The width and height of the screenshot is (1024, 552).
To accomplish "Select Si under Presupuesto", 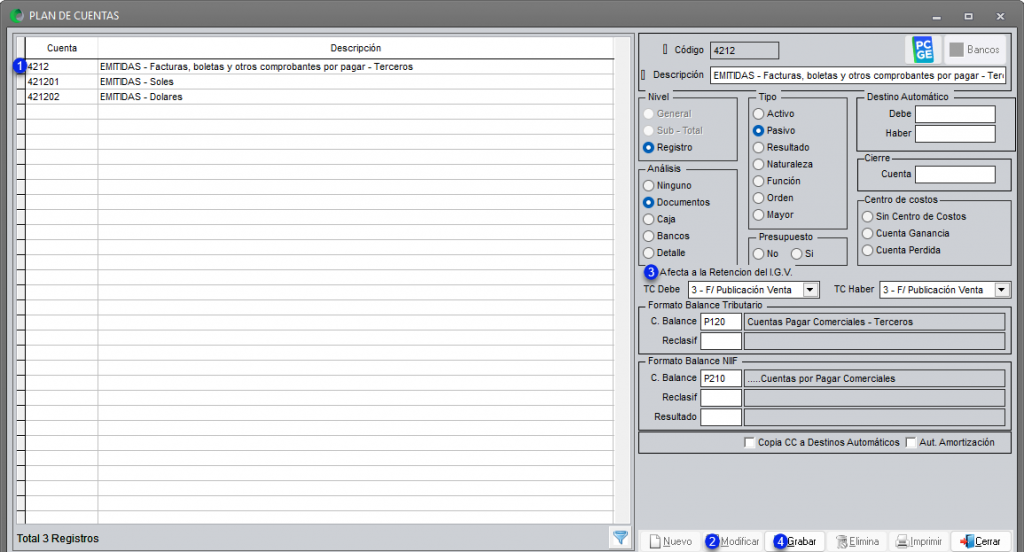I will click(x=796, y=253).
